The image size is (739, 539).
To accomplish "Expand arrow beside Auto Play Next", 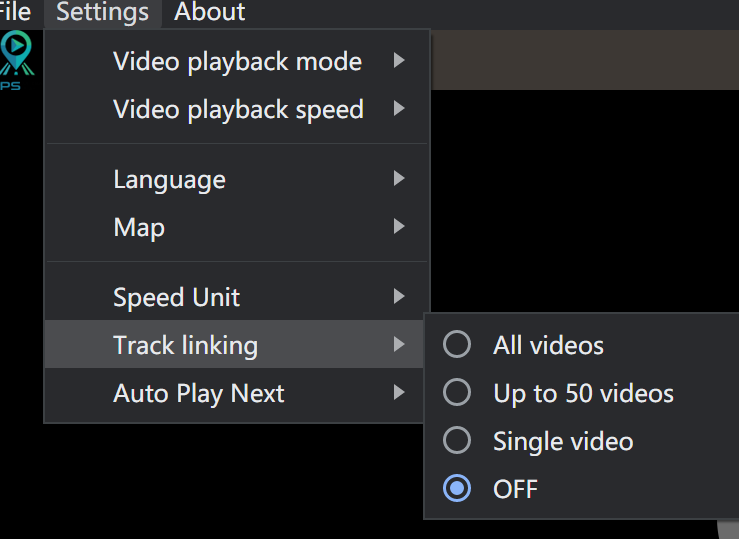I will click(x=399, y=392).
